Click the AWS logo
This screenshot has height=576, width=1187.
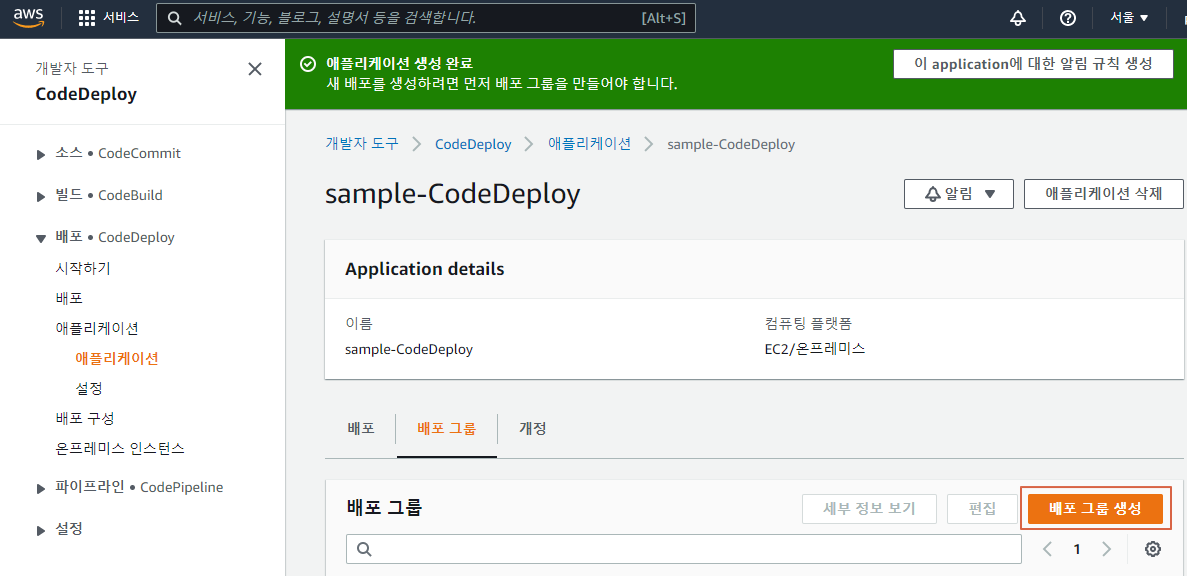point(27,18)
